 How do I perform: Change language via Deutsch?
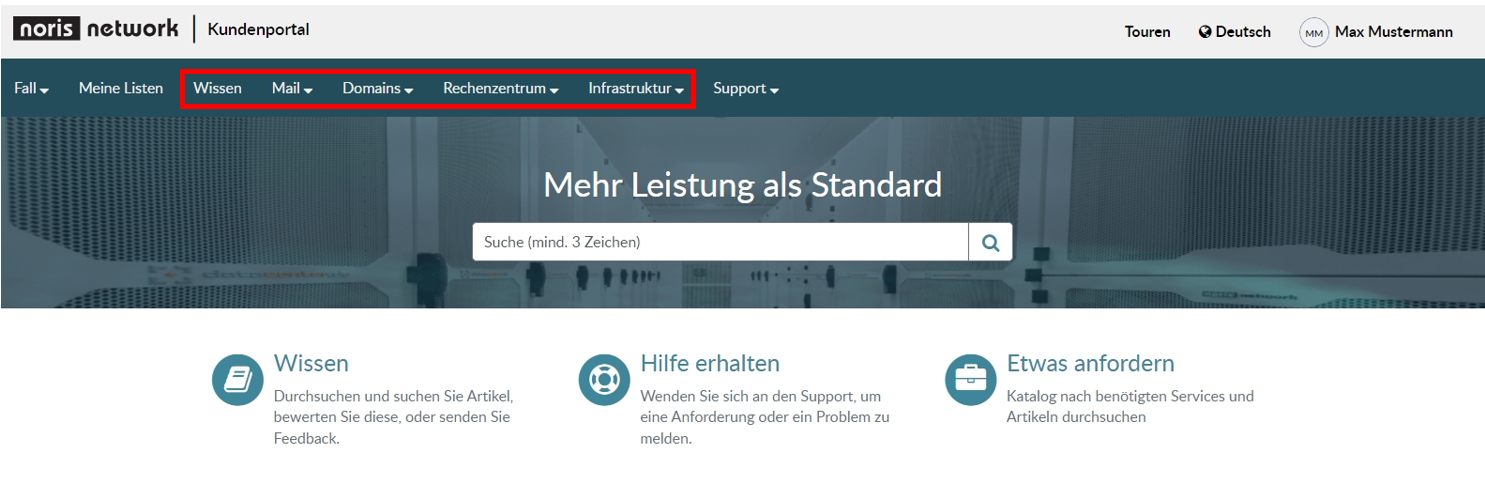pos(1243,32)
